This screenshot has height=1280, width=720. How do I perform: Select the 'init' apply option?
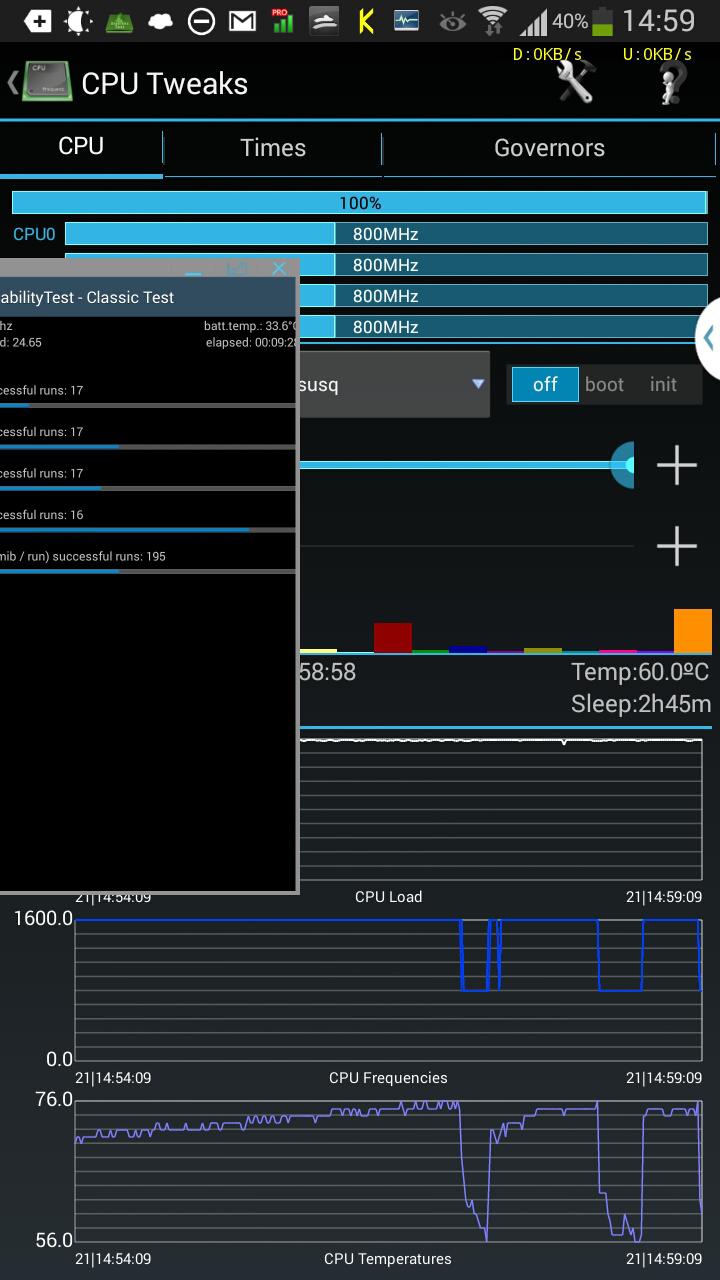pyautogui.click(x=663, y=384)
